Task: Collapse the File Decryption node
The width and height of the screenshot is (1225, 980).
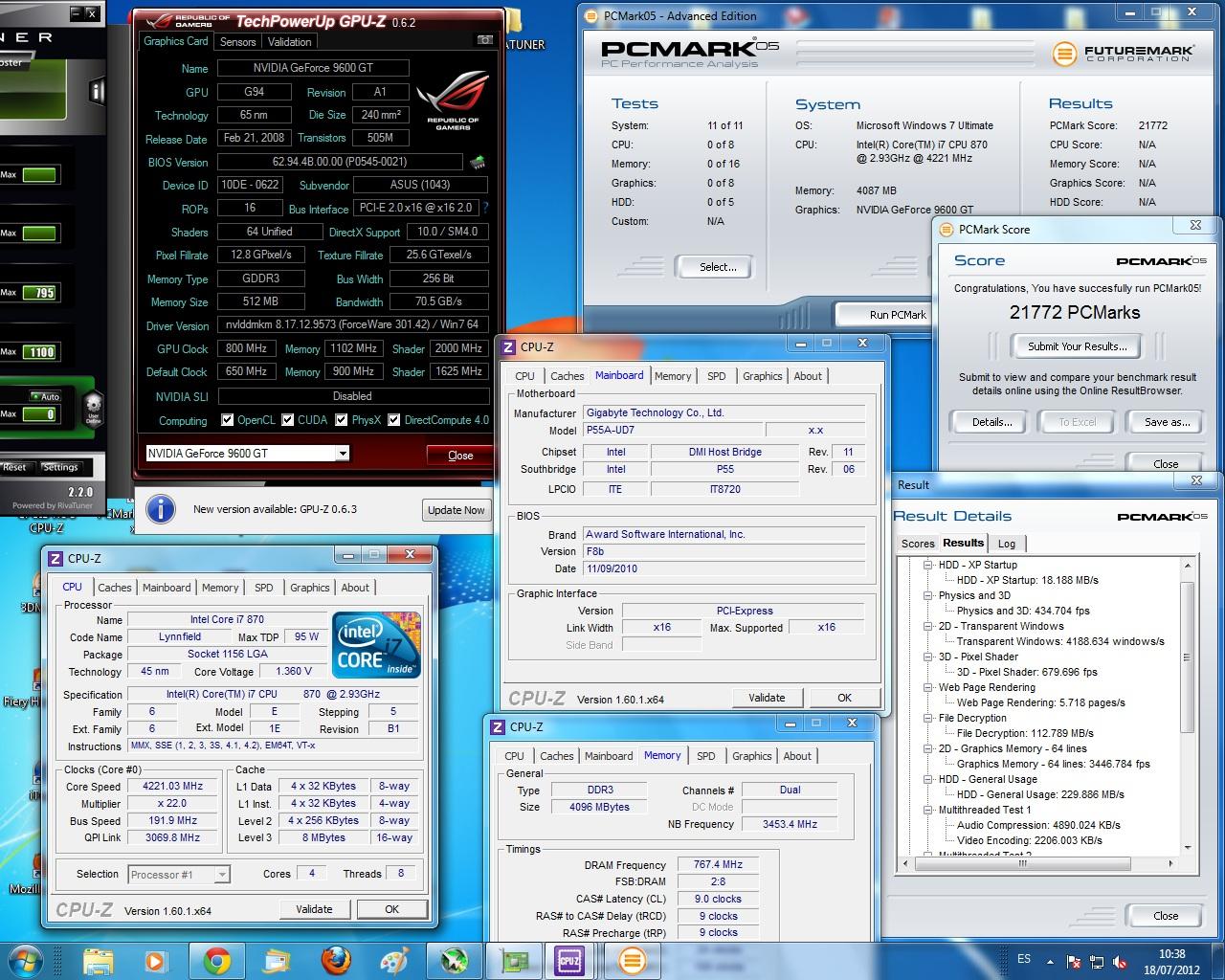Action: (928, 718)
